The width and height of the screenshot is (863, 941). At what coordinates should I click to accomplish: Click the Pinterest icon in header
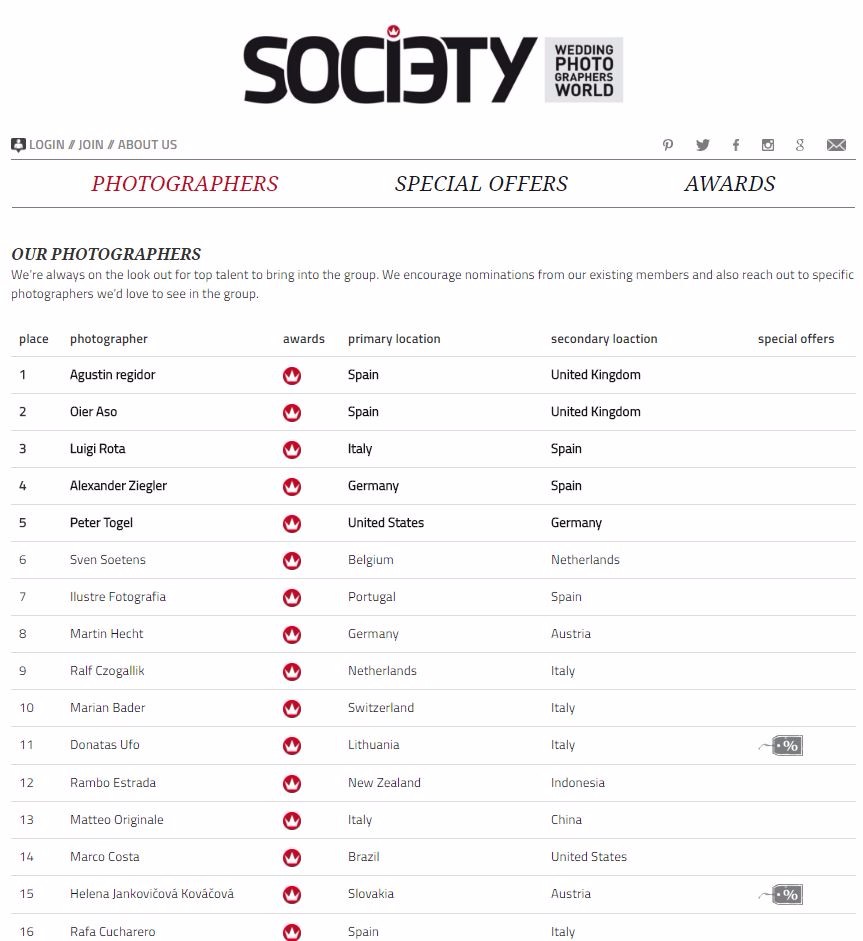click(668, 145)
